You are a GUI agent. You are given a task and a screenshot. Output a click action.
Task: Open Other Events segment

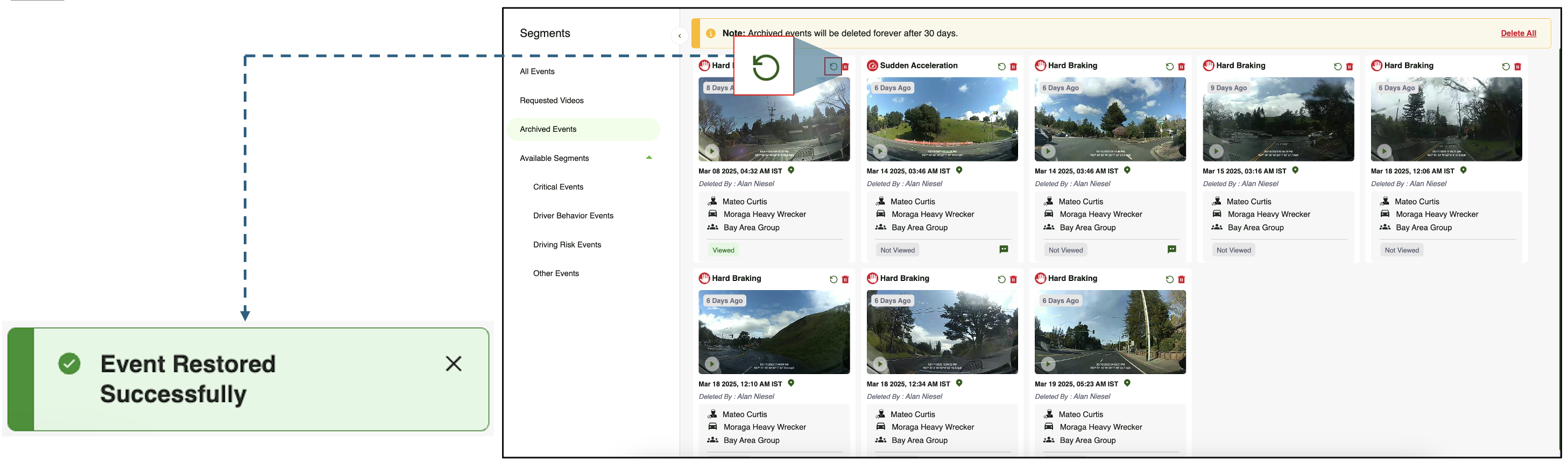point(556,273)
